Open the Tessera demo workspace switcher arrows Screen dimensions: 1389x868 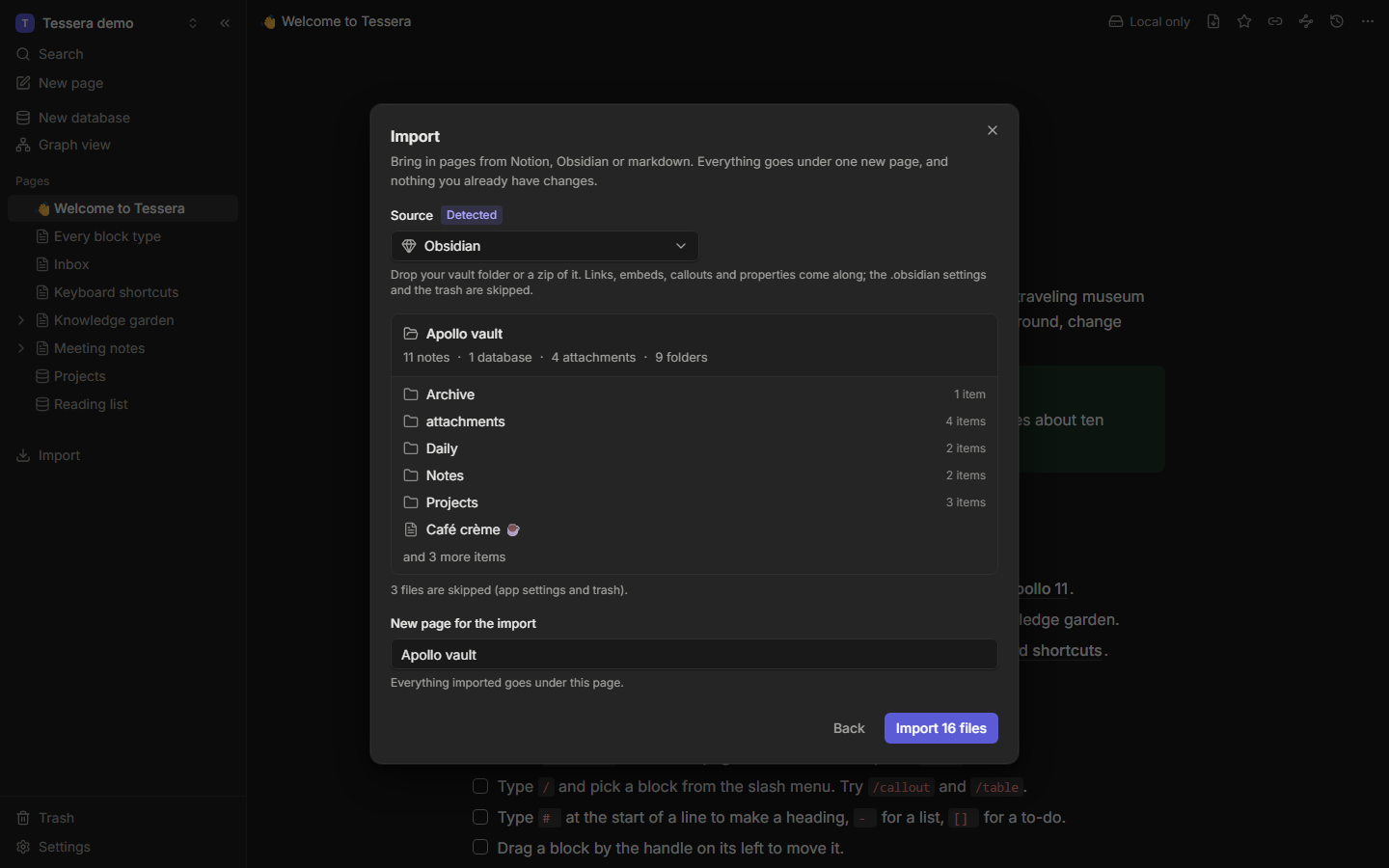point(193,23)
